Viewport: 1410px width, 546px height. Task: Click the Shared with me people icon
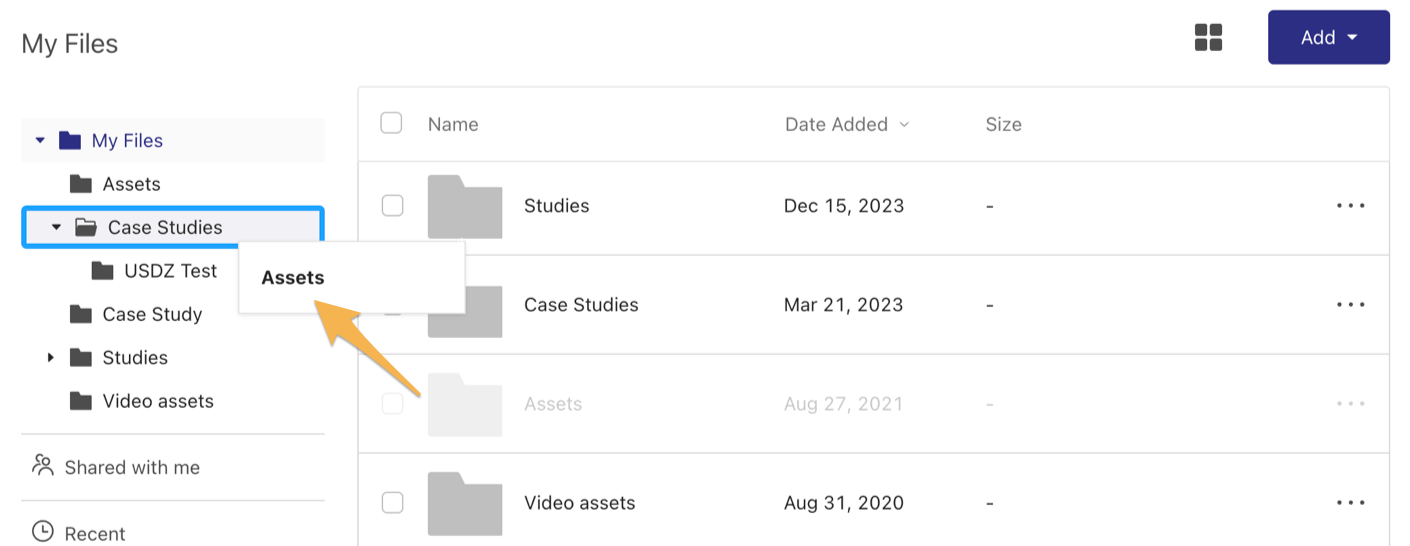(x=42, y=465)
